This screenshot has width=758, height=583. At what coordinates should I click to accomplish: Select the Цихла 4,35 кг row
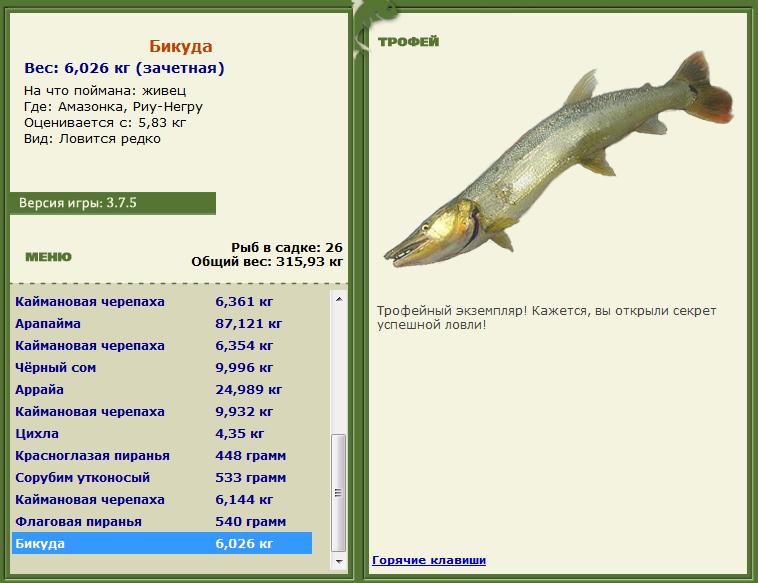click(x=162, y=434)
